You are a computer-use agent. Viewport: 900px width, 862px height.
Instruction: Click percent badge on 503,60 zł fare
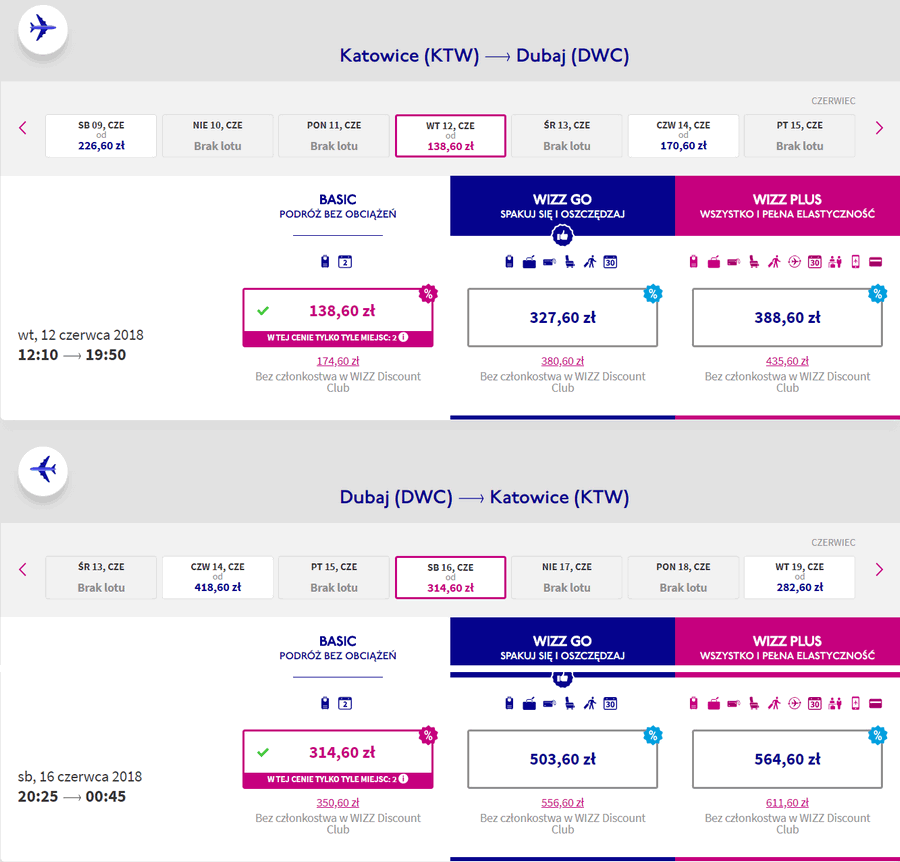tap(653, 735)
